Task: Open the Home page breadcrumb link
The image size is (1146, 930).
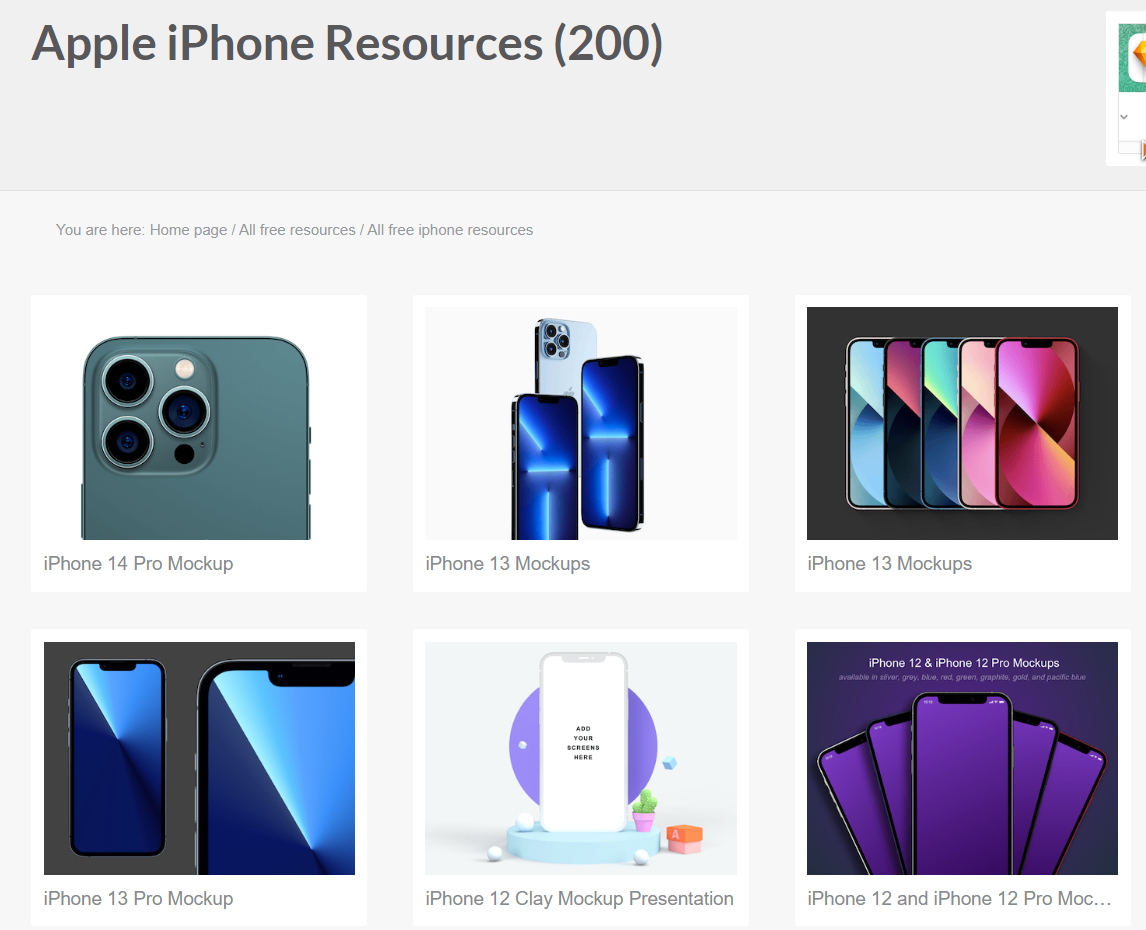Action: (189, 230)
